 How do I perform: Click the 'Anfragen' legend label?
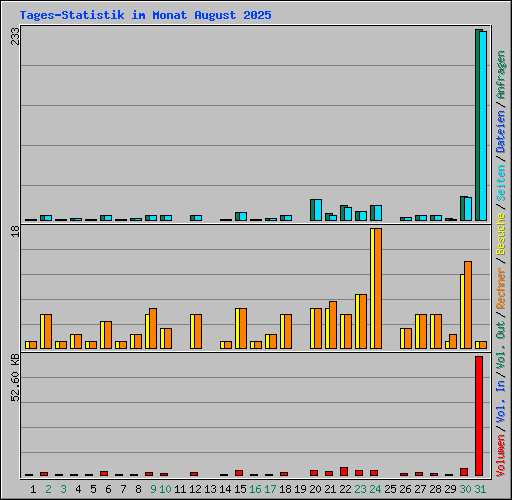[501, 75]
